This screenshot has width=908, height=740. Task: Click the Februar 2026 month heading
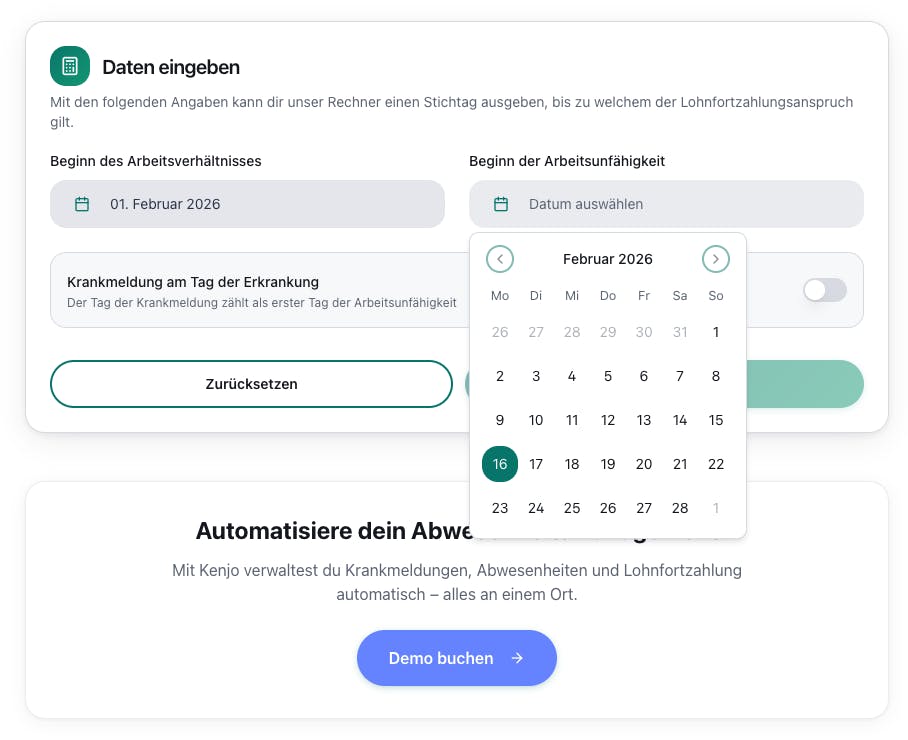click(608, 259)
